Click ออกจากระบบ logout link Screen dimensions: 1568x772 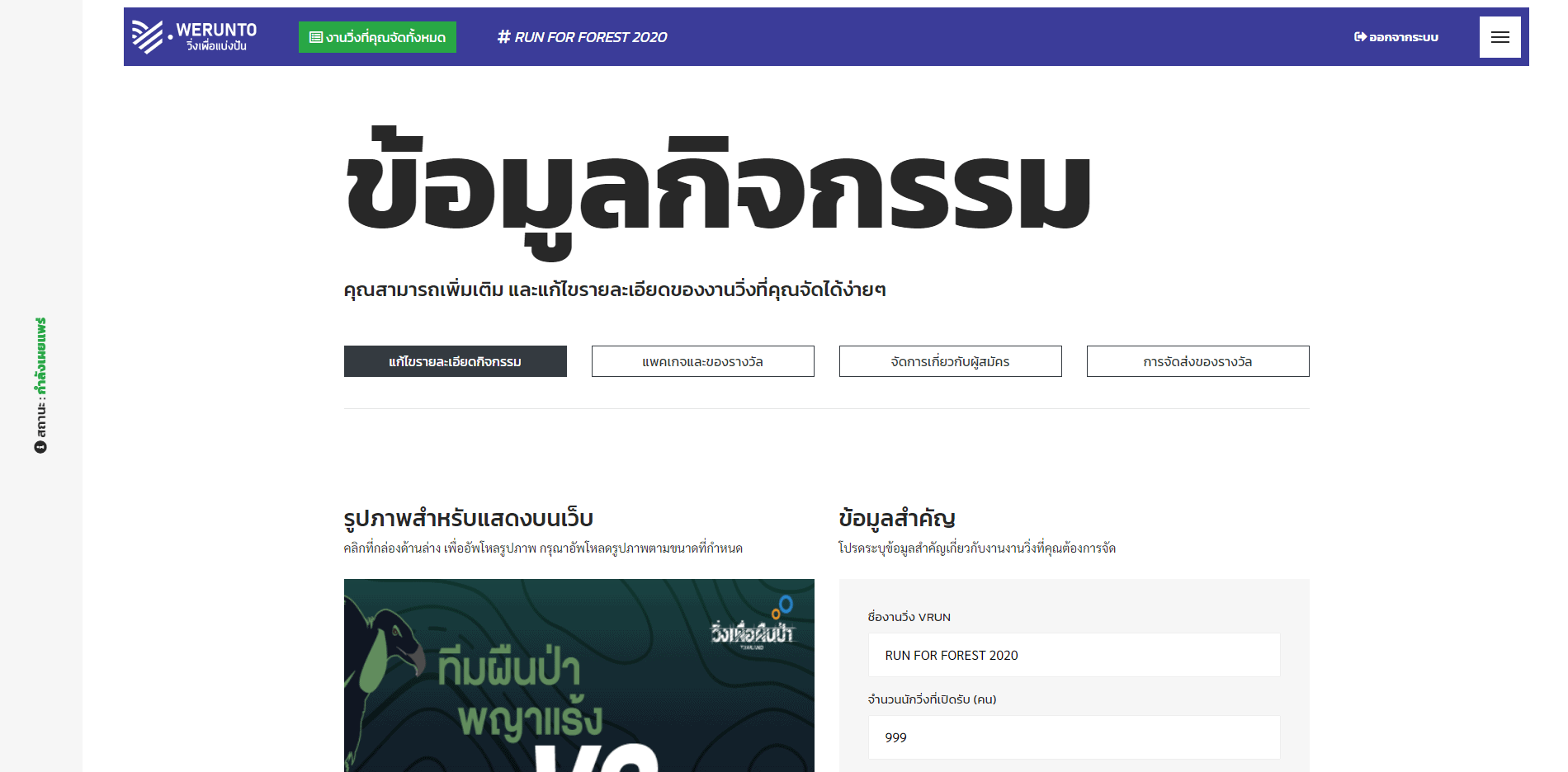coord(1396,37)
